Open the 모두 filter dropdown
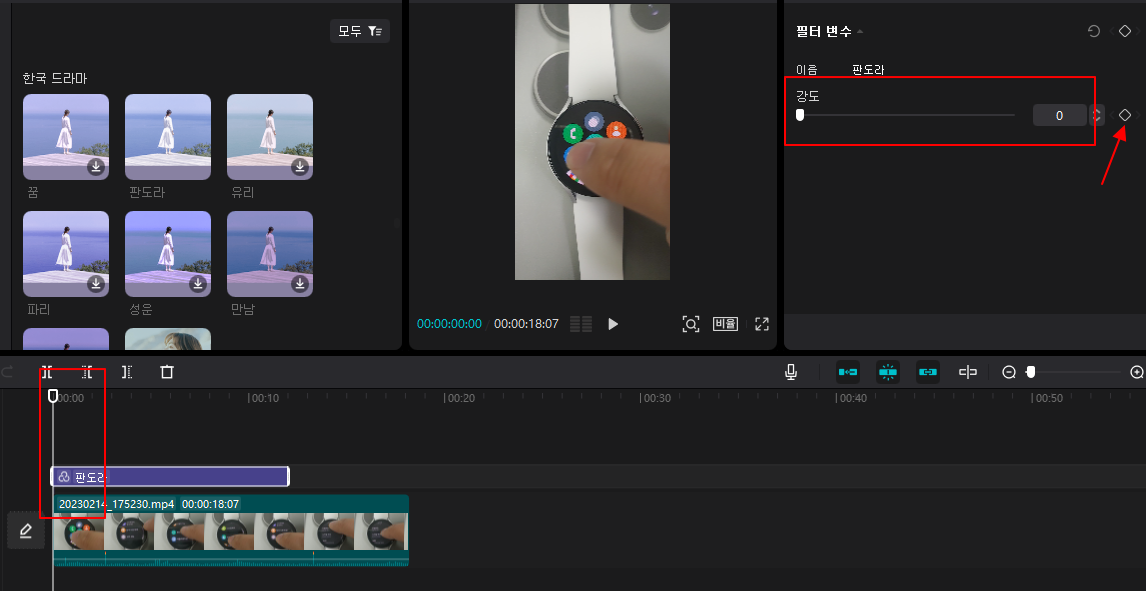This screenshot has width=1146, height=591. (360, 31)
